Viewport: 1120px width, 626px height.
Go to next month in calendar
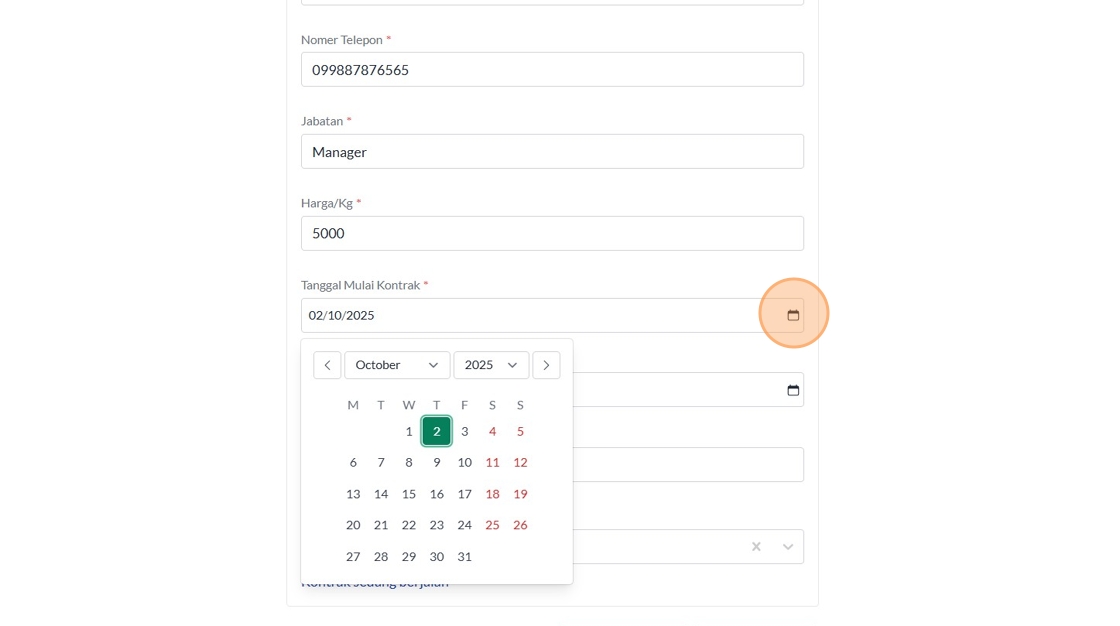(x=546, y=365)
